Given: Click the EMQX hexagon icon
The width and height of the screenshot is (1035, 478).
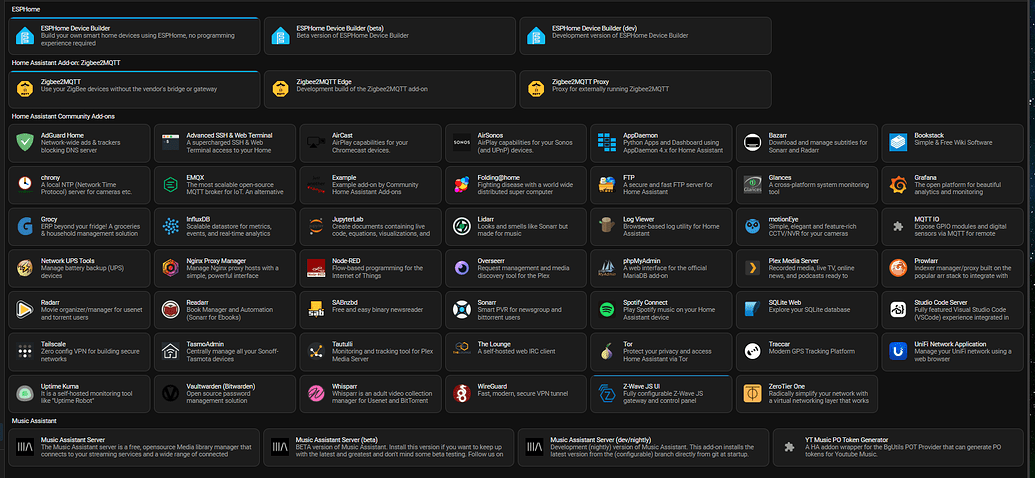Looking at the screenshot, I should pos(170,184).
